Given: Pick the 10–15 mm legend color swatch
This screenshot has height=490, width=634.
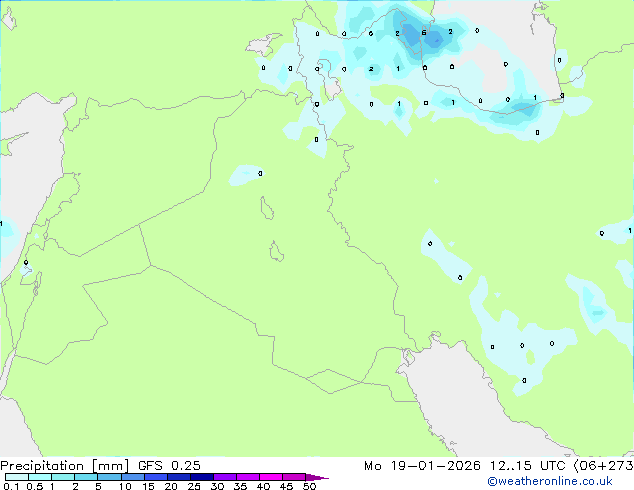Looking at the screenshot, I should tap(133, 477).
